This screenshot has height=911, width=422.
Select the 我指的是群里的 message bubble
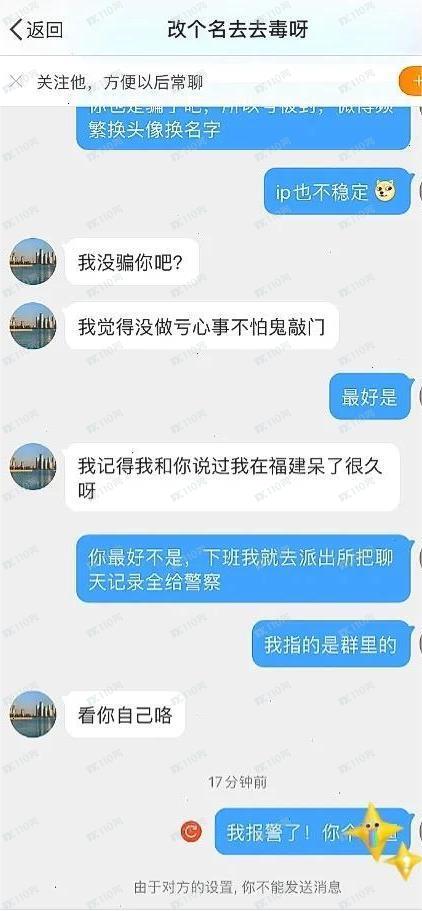click(x=331, y=644)
